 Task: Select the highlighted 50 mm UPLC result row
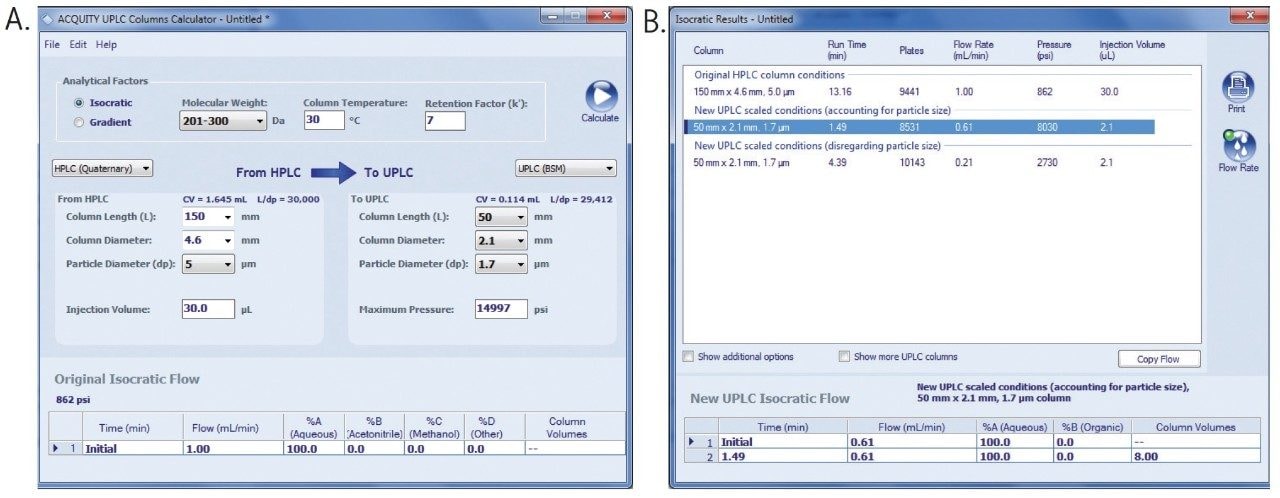click(918, 127)
